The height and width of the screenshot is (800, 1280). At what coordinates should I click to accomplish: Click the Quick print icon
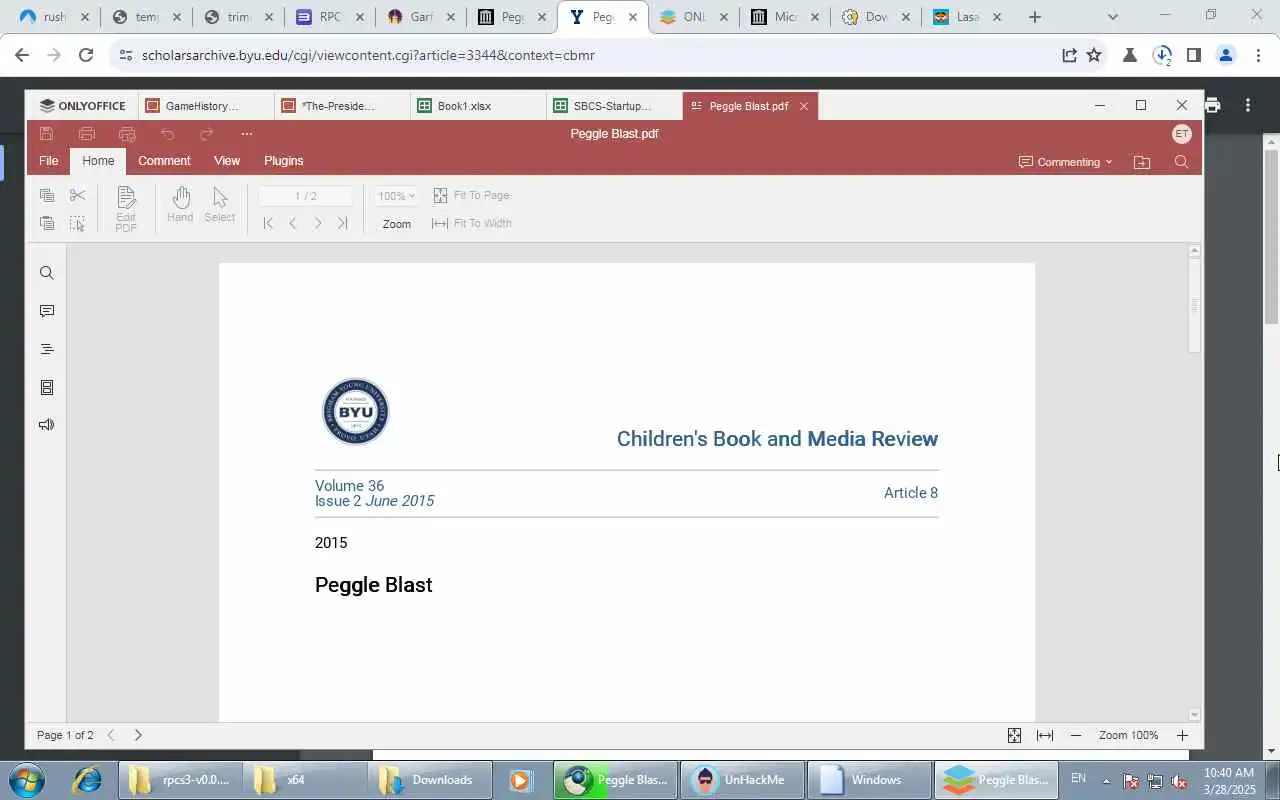point(127,134)
